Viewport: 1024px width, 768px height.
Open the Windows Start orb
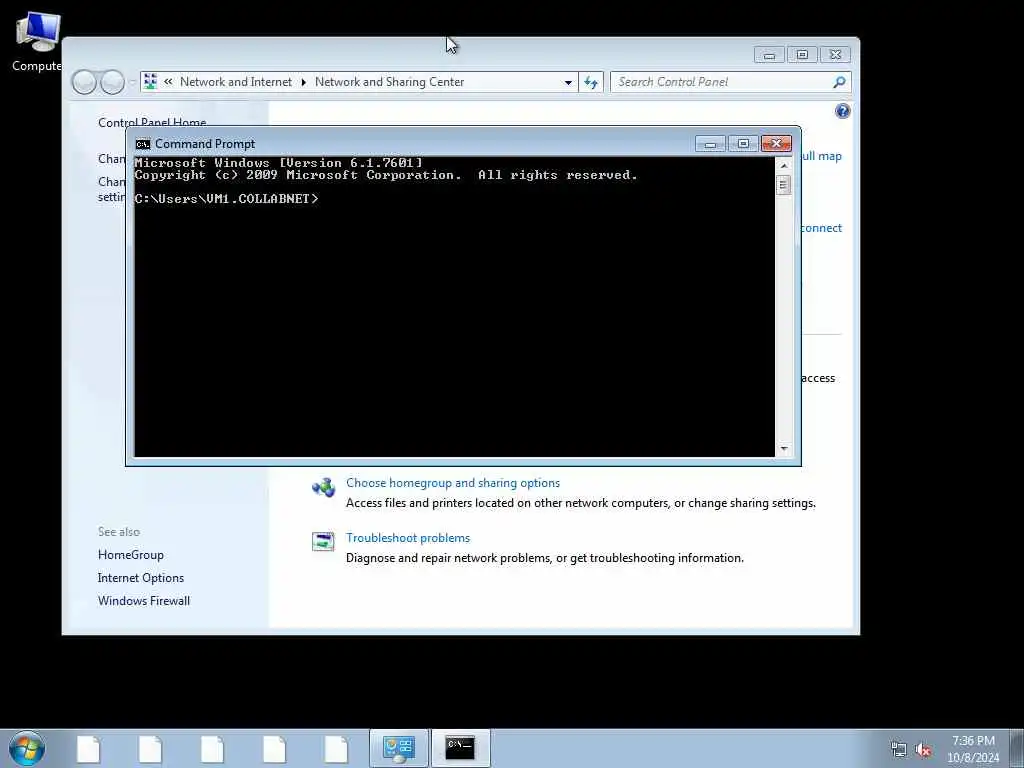[x=27, y=748]
